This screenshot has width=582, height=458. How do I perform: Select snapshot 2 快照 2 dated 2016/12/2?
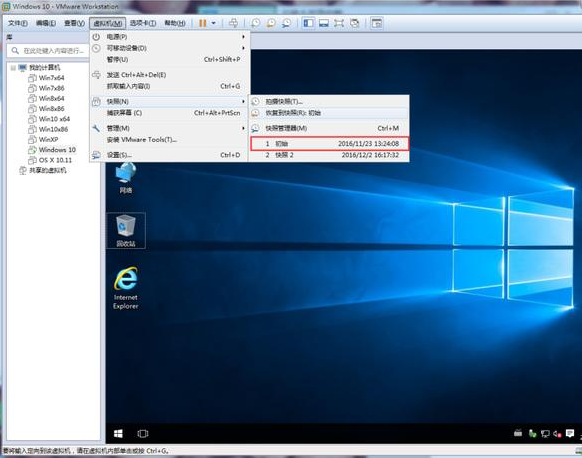click(x=329, y=155)
